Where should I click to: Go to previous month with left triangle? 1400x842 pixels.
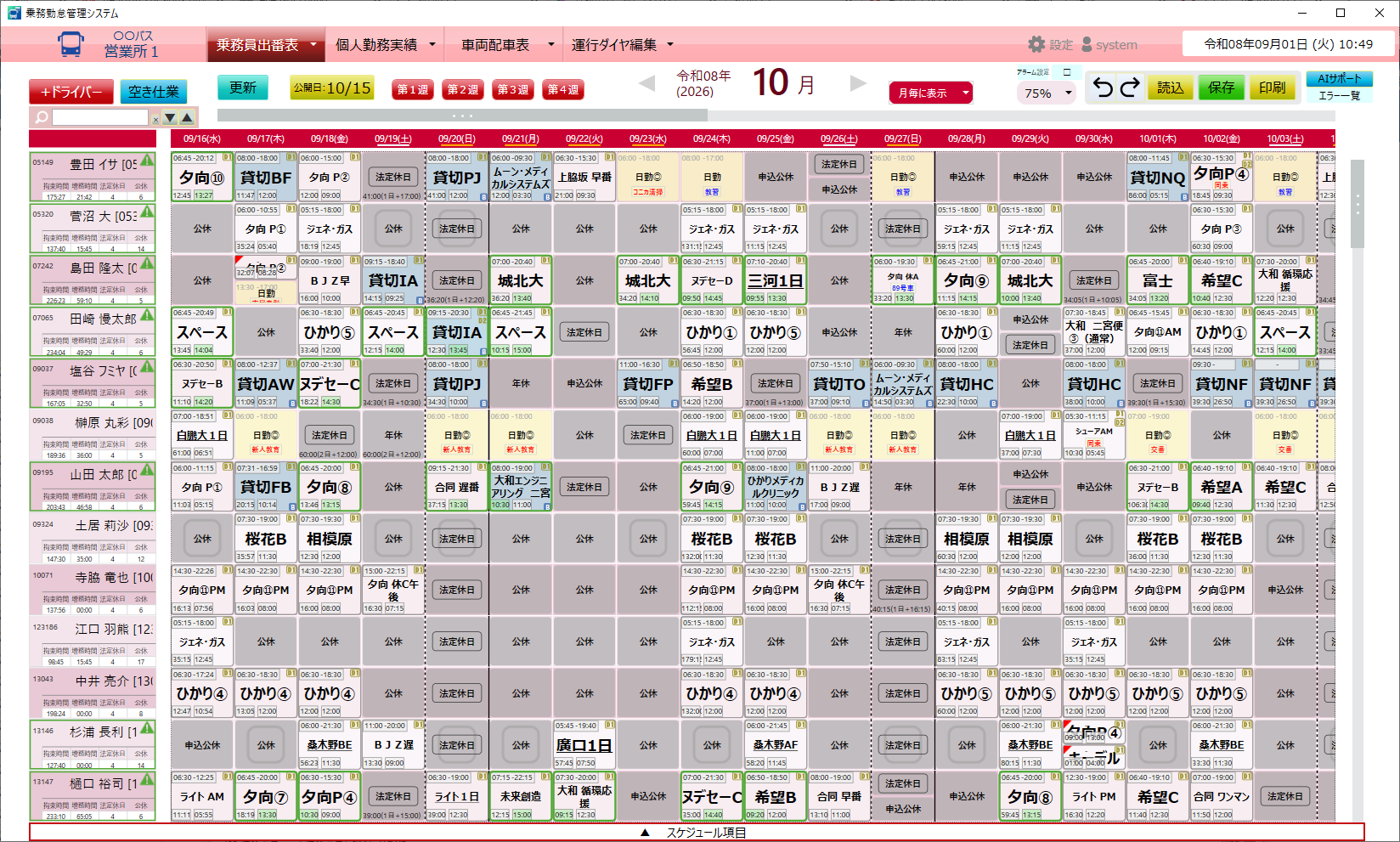pyautogui.click(x=647, y=83)
